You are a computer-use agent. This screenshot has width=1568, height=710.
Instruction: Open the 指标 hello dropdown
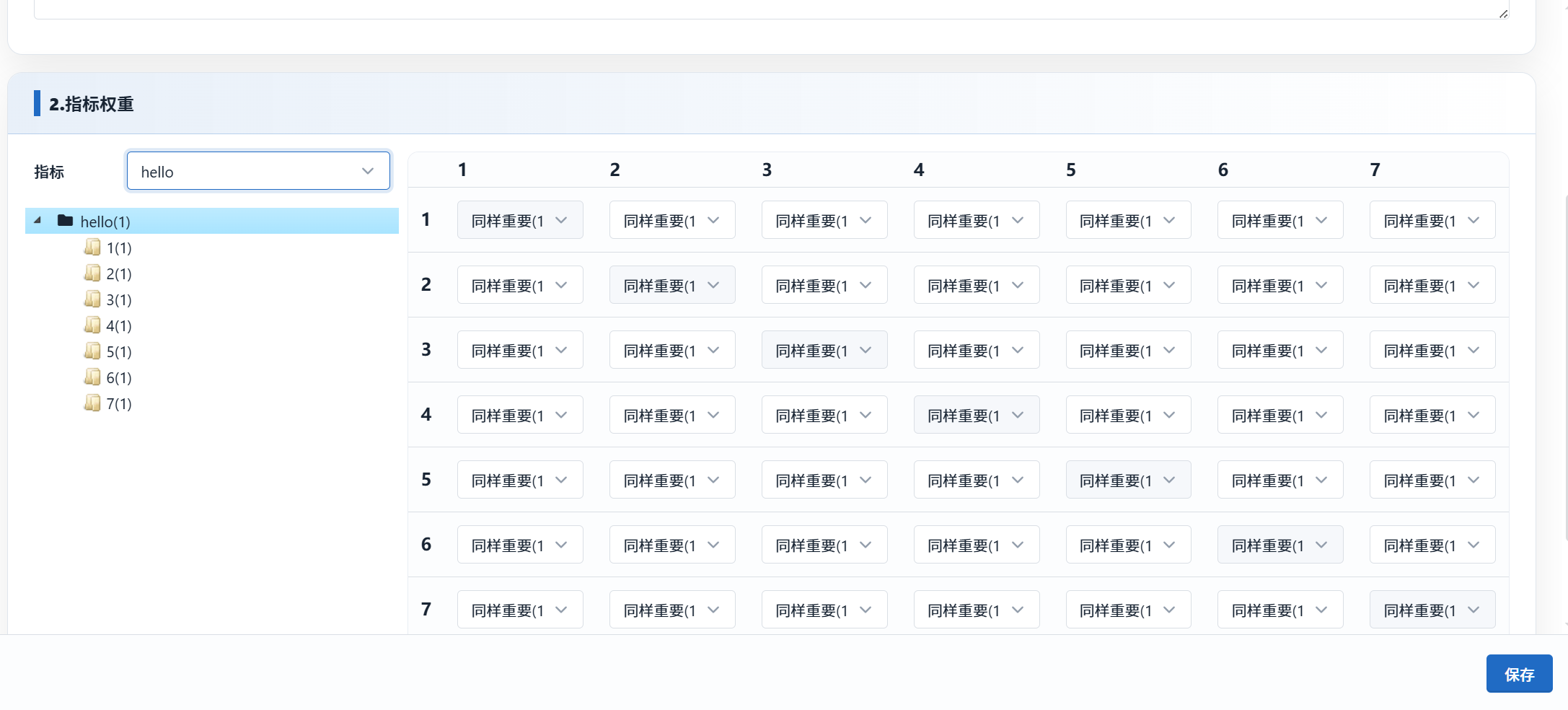pyautogui.click(x=258, y=171)
